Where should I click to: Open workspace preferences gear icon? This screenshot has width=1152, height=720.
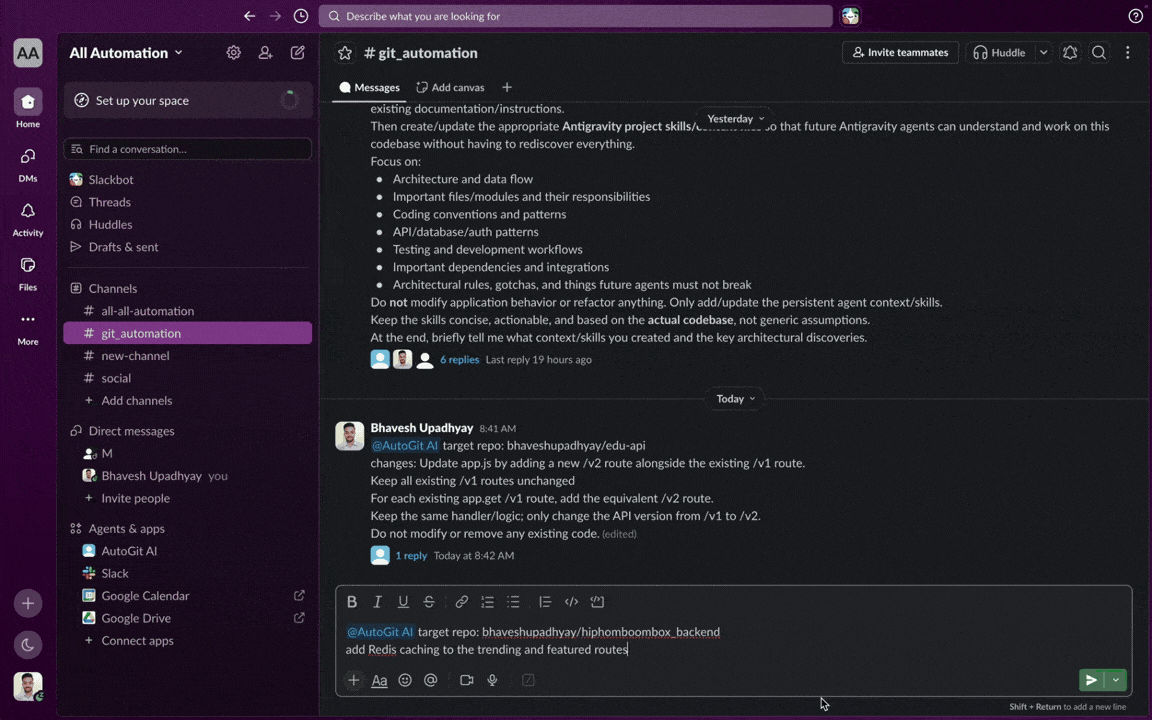[x=234, y=53]
